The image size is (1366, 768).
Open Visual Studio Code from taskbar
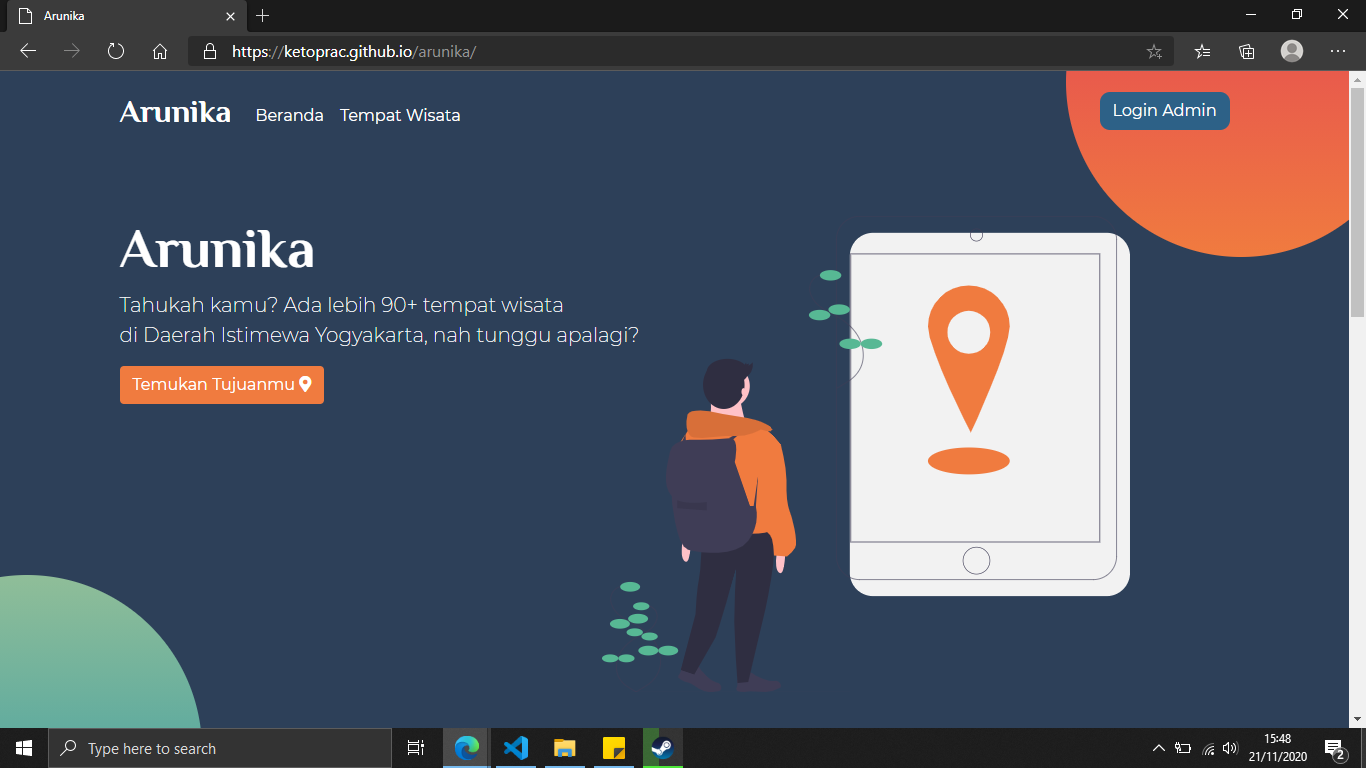515,748
